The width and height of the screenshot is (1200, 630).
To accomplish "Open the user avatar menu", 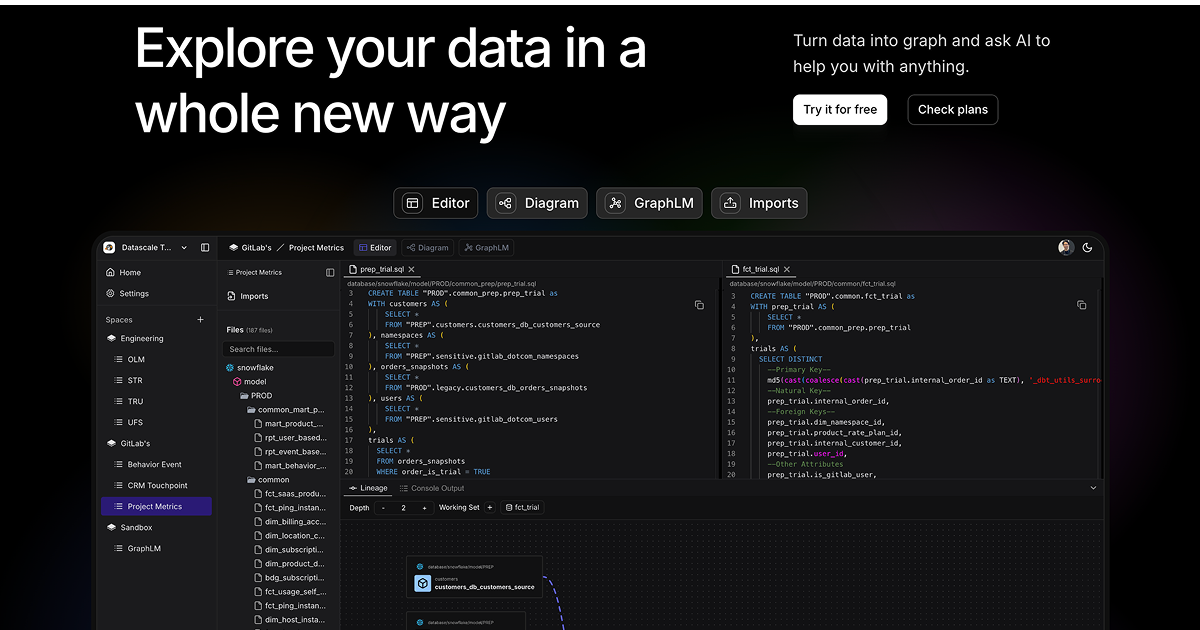I will [1066, 247].
